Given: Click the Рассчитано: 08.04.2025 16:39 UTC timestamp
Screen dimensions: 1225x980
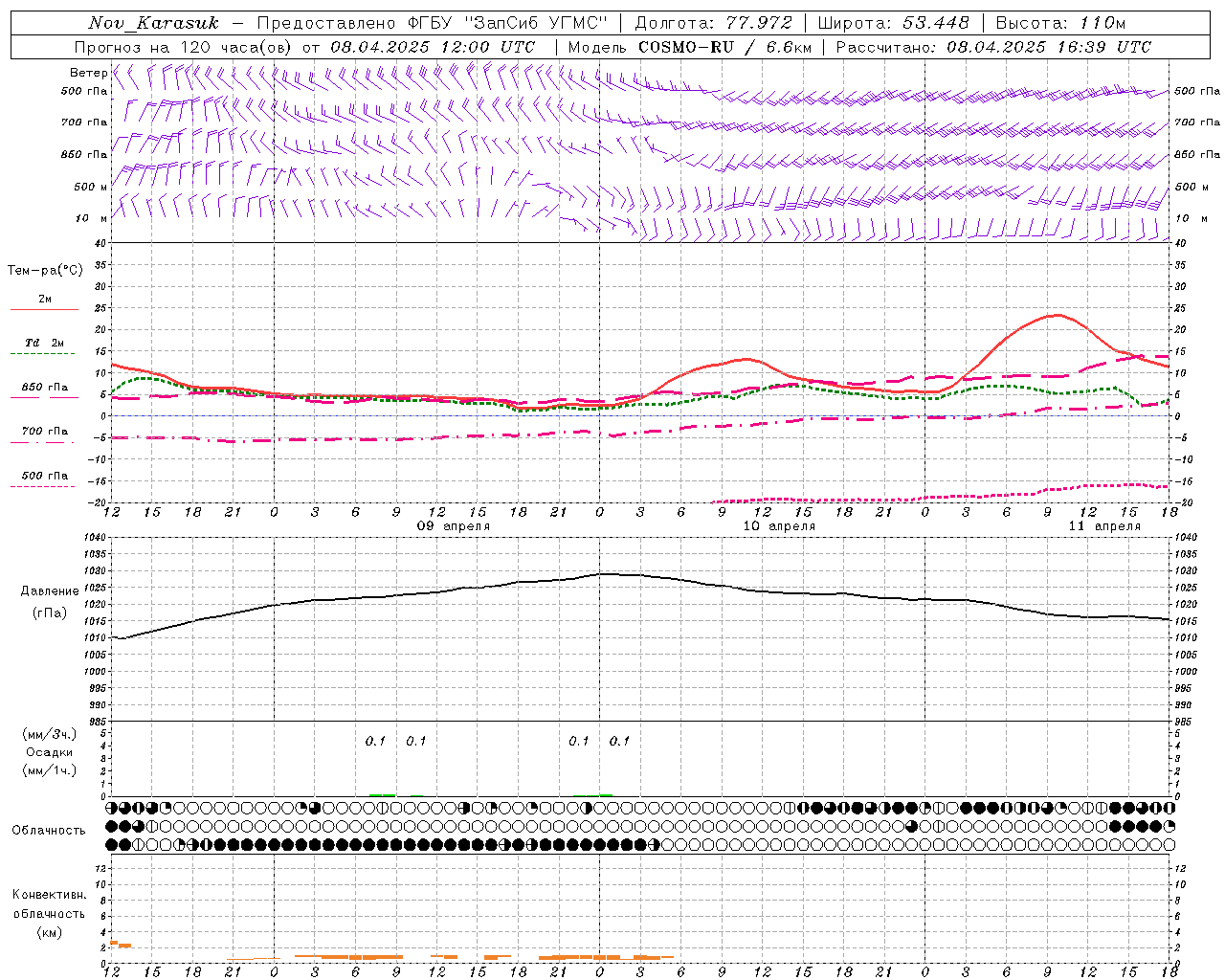Looking at the screenshot, I should pyautogui.click(x=993, y=47).
